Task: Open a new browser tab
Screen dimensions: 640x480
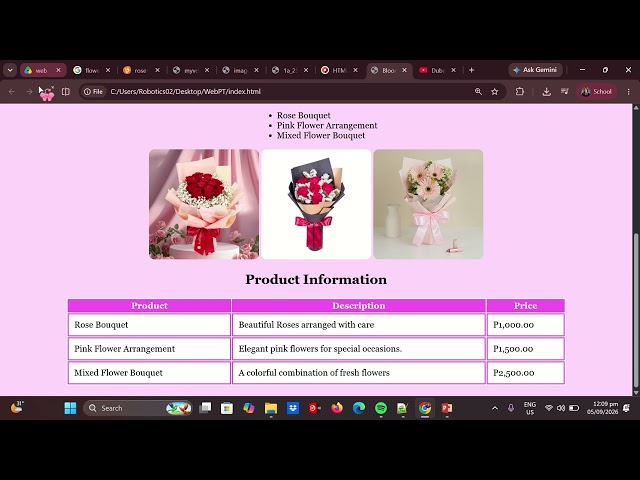Action: point(471,70)
